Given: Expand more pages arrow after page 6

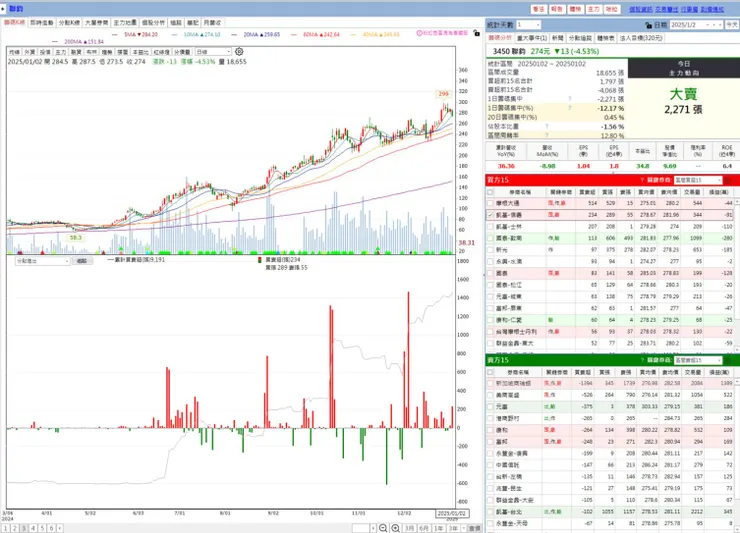Looking at the screenshot, I should pos(60,528).
